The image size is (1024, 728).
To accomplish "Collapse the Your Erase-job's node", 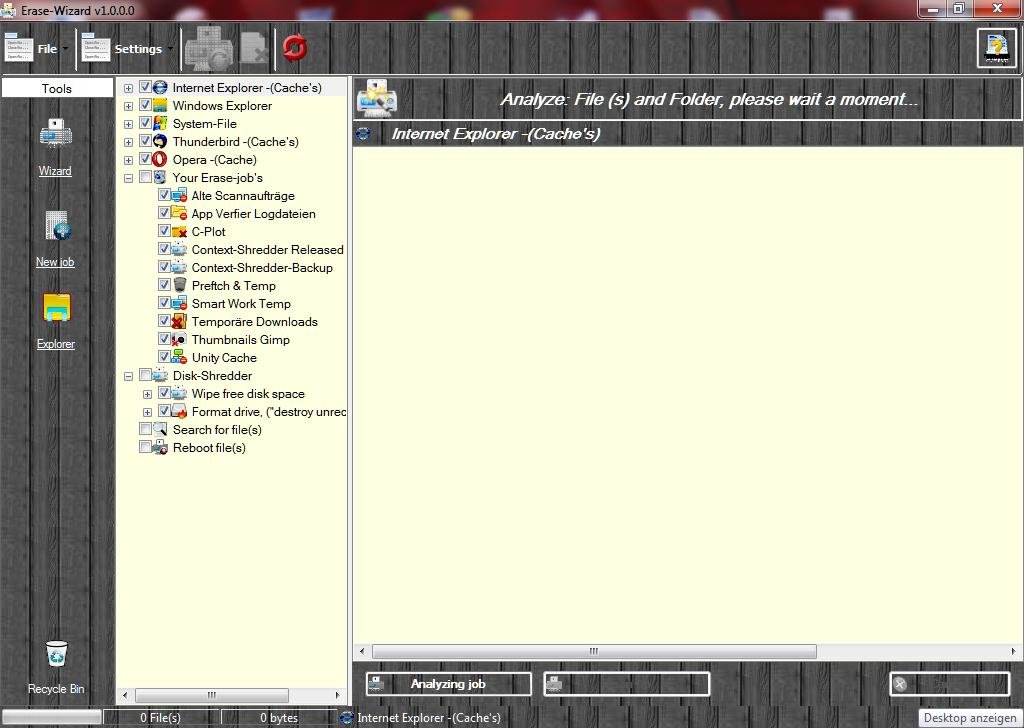I will (x=129, y=178).
